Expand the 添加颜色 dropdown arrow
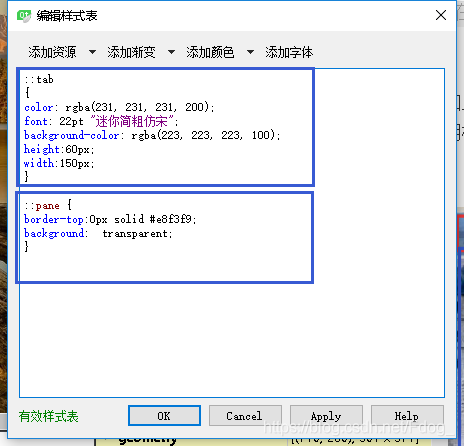 pos(250,52)
